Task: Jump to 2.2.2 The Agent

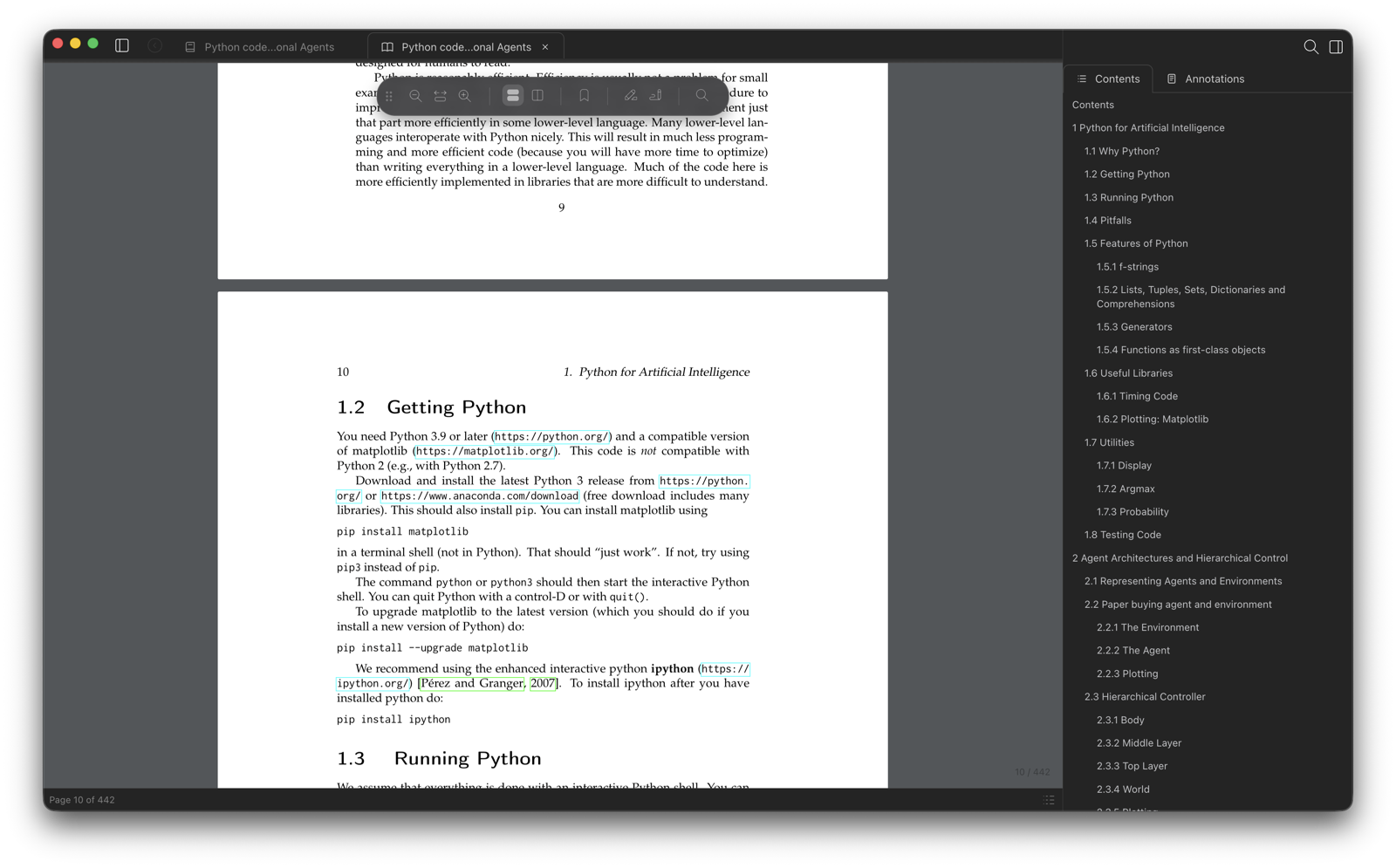Action: coord(1133,651)
